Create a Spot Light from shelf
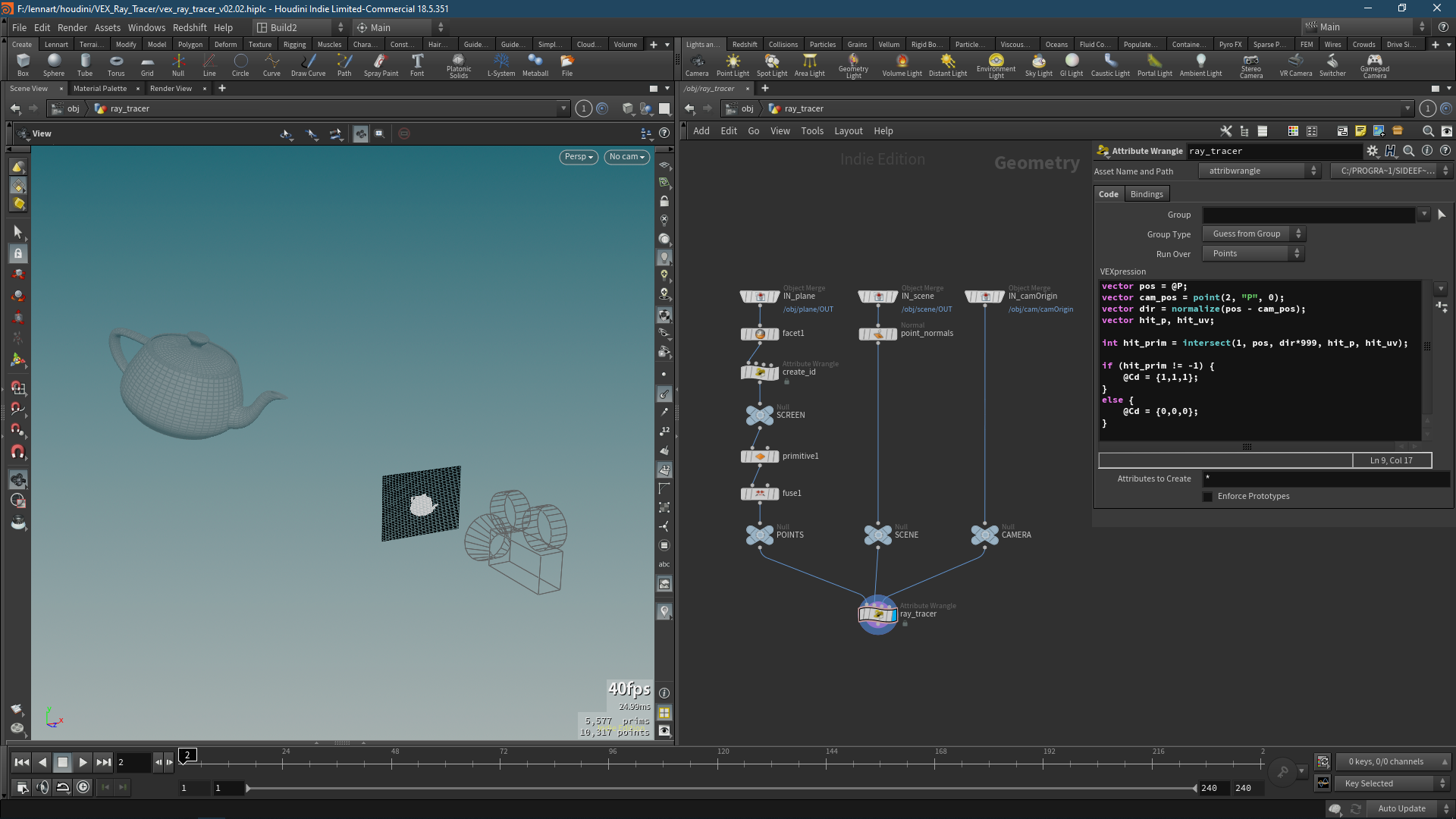This screenshot has height=819, width=1456. pyautogui.click(x=772, y=64)
